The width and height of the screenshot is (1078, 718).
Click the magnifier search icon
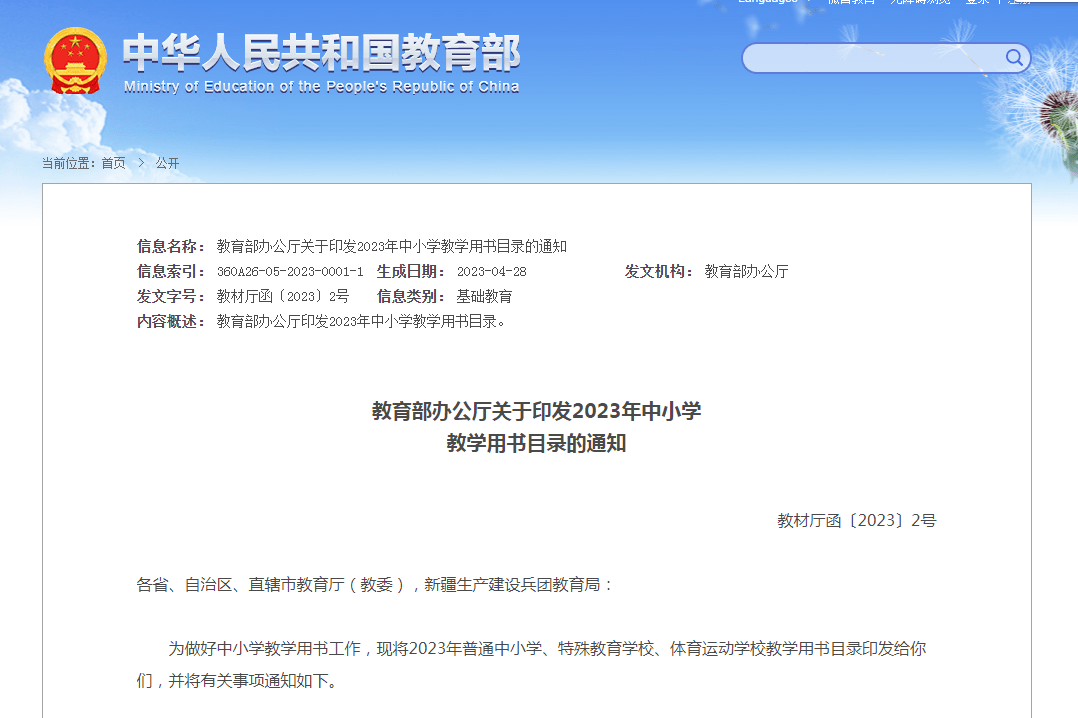coord(1014,58)
